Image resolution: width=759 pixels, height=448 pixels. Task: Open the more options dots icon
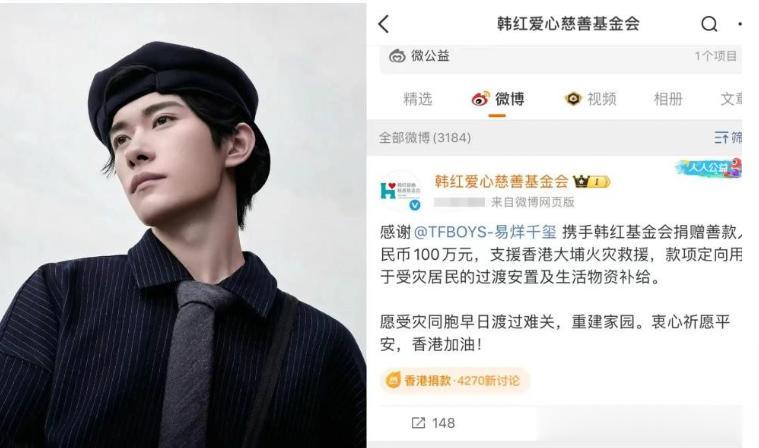coord(740,24)
